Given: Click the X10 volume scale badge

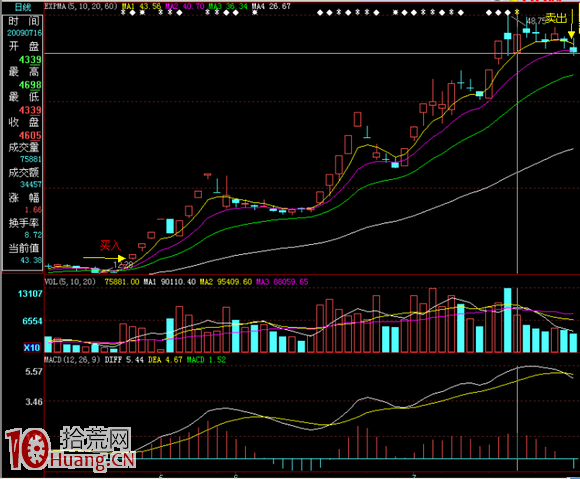Looking at the screenshot, I should (x=32, y=347).
